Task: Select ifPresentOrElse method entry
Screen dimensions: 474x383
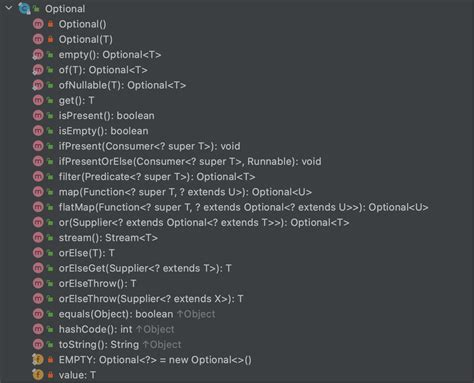Action: 190,162
